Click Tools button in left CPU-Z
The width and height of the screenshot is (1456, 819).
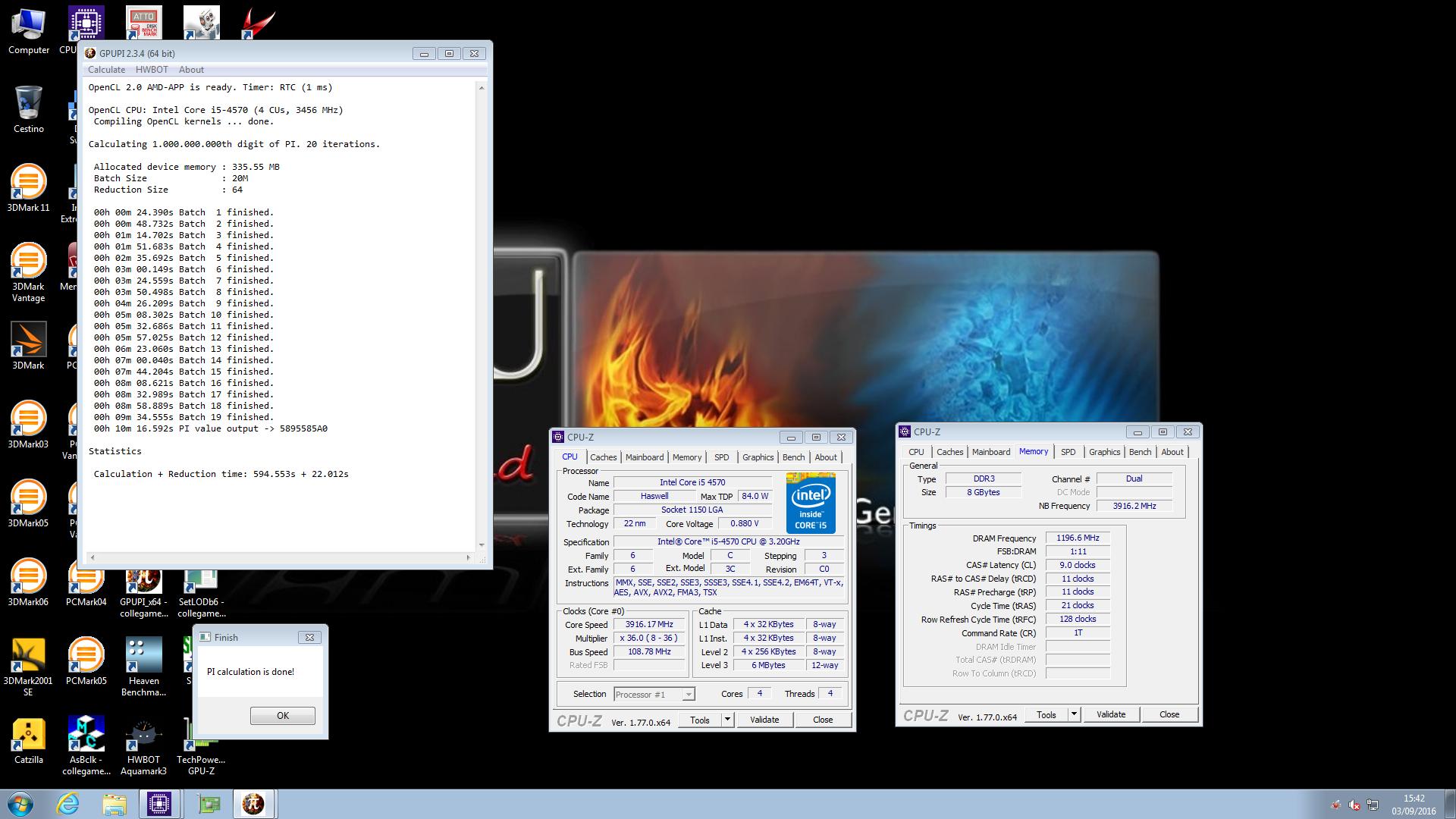700,720
